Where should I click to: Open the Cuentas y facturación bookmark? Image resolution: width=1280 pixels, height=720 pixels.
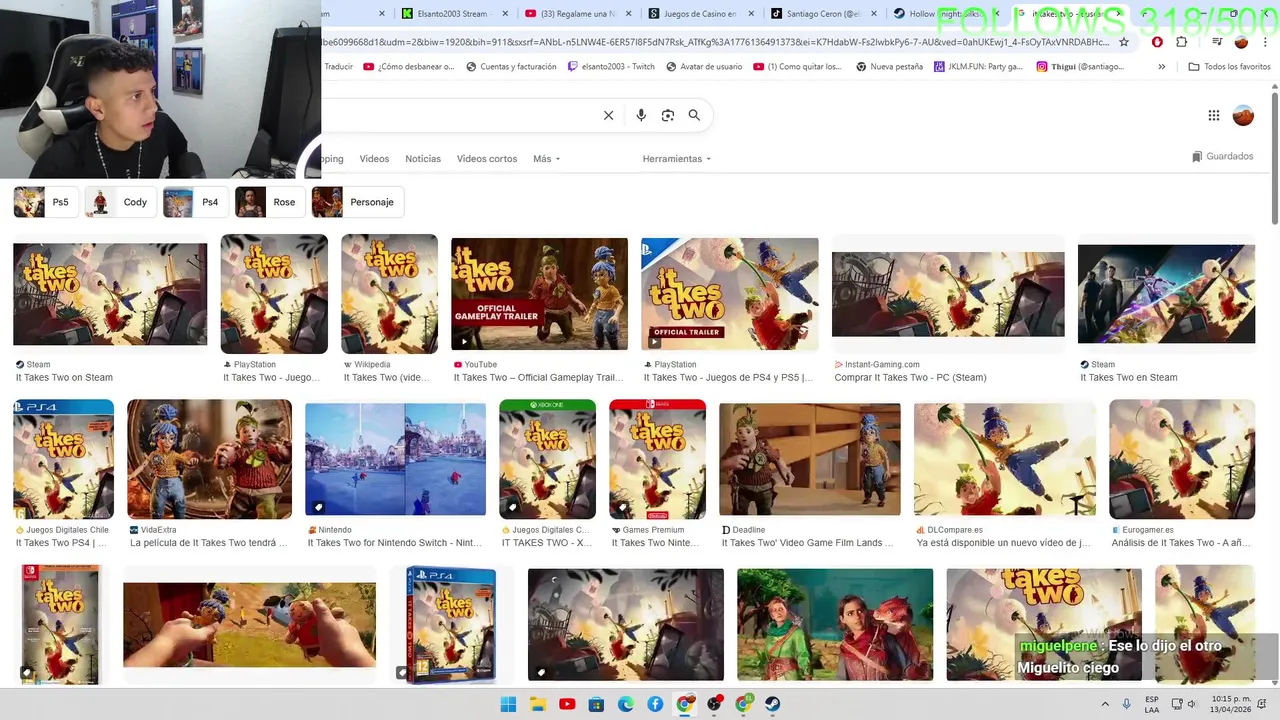[x=511, y=67]
